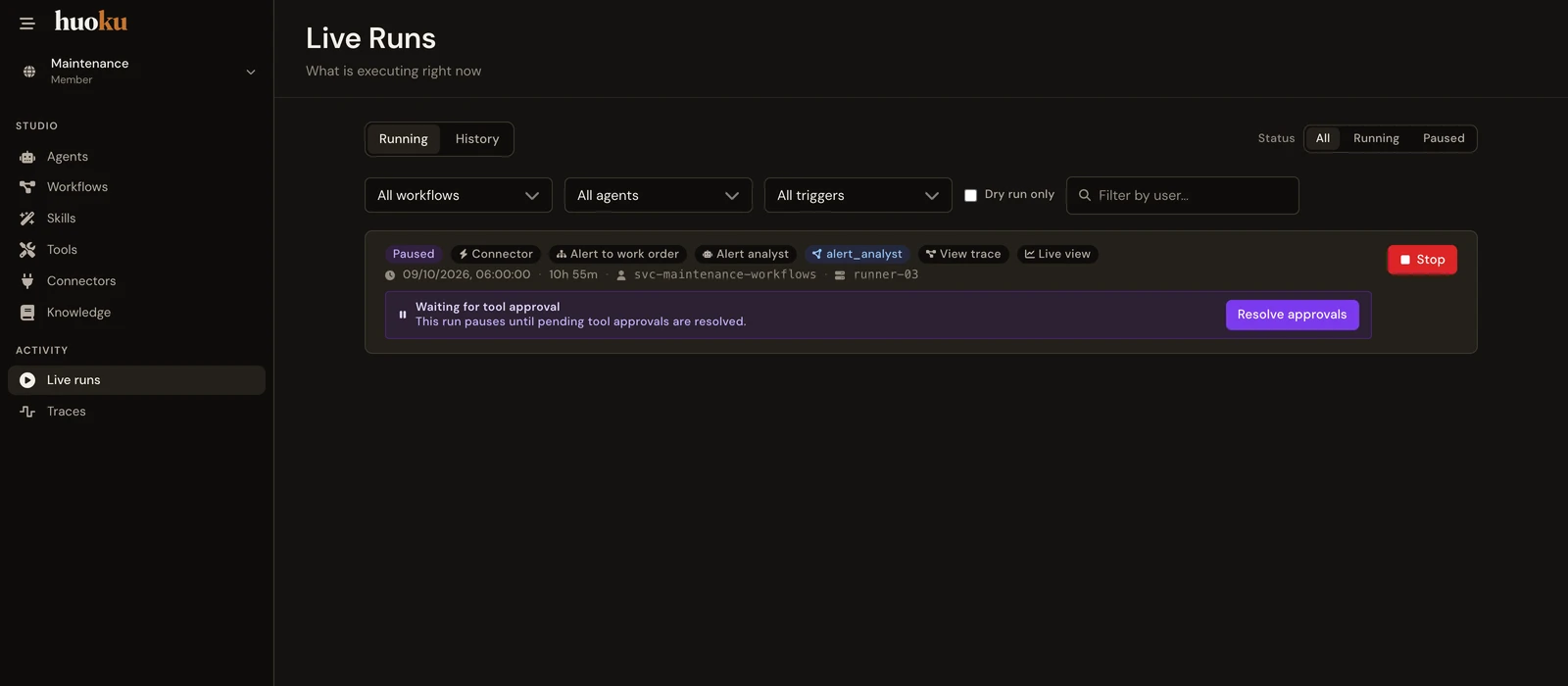The width and height of the screenshot is (1568, 686).
Task: Click Resolve approvals button
Action: pos(1292,315)
